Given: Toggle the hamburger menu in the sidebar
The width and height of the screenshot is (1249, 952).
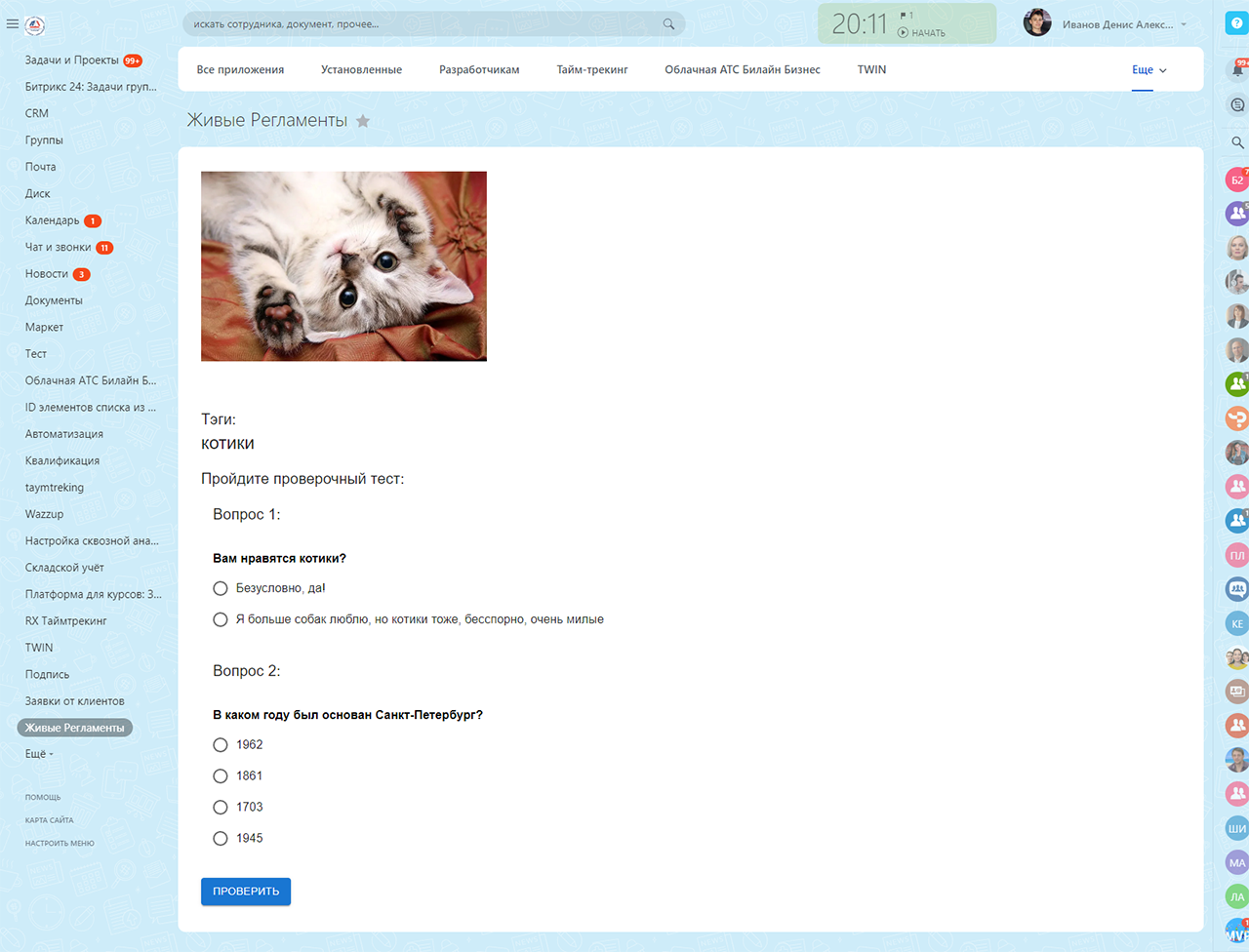Looking at the screenshot, I should [13, 24].
